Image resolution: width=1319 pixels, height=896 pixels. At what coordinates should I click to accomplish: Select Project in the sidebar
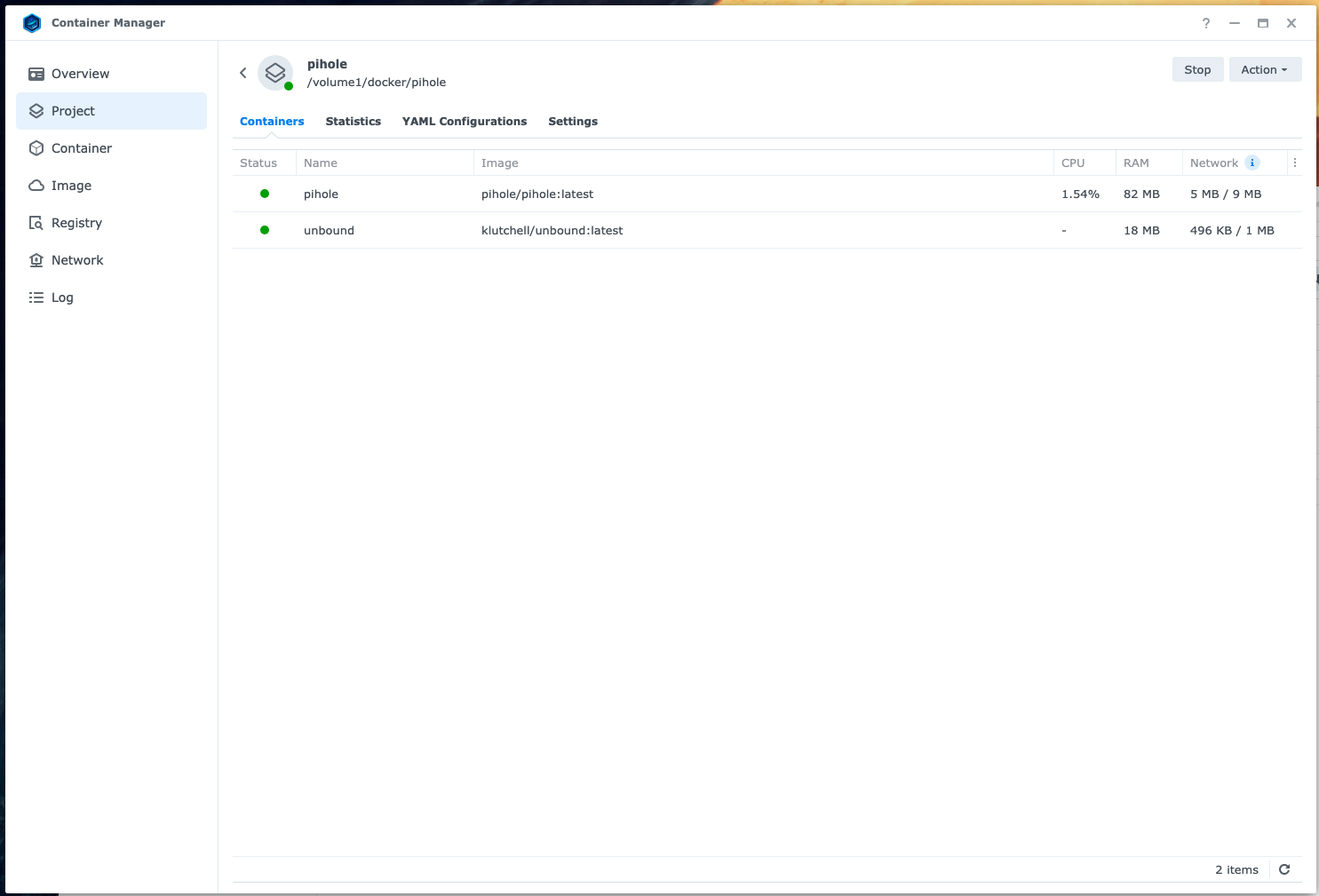[111, 111]
